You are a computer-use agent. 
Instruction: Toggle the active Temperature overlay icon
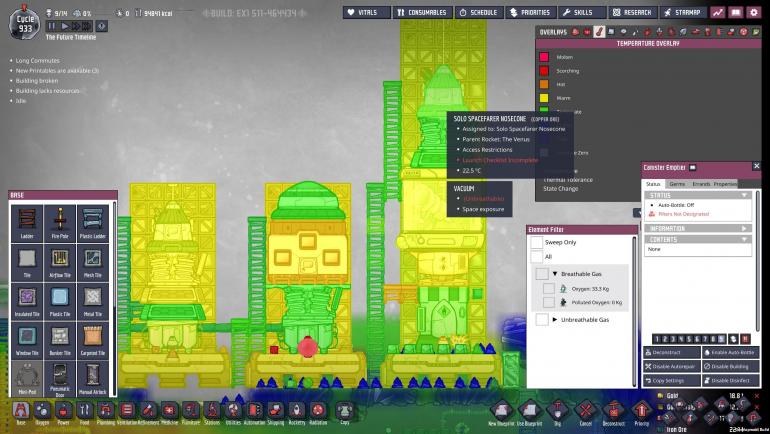599,32
